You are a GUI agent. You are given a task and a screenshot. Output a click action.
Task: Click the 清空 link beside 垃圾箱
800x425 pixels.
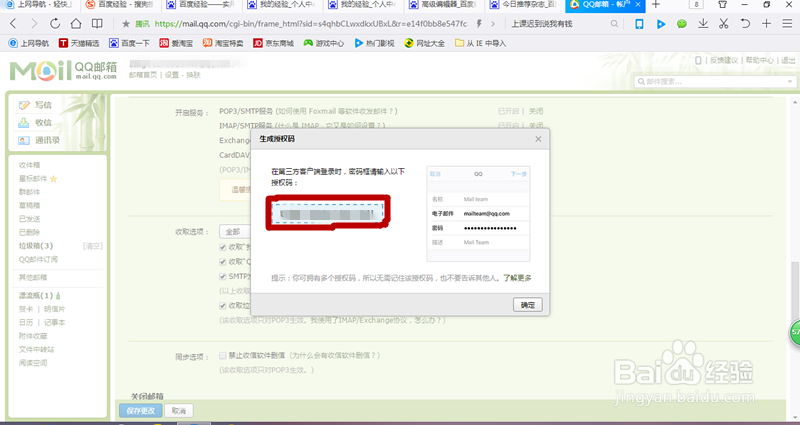tap(93, 246)
